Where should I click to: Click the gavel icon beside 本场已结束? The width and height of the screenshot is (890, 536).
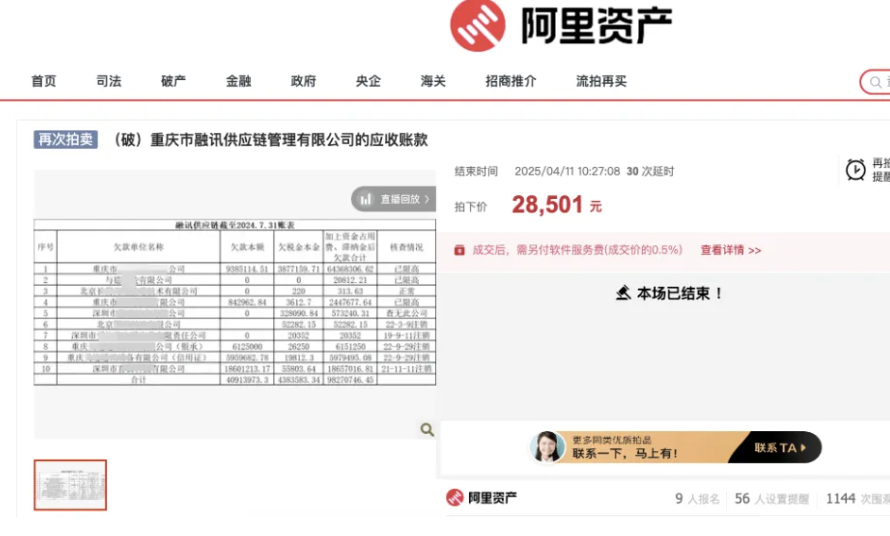tap(623, 293)
